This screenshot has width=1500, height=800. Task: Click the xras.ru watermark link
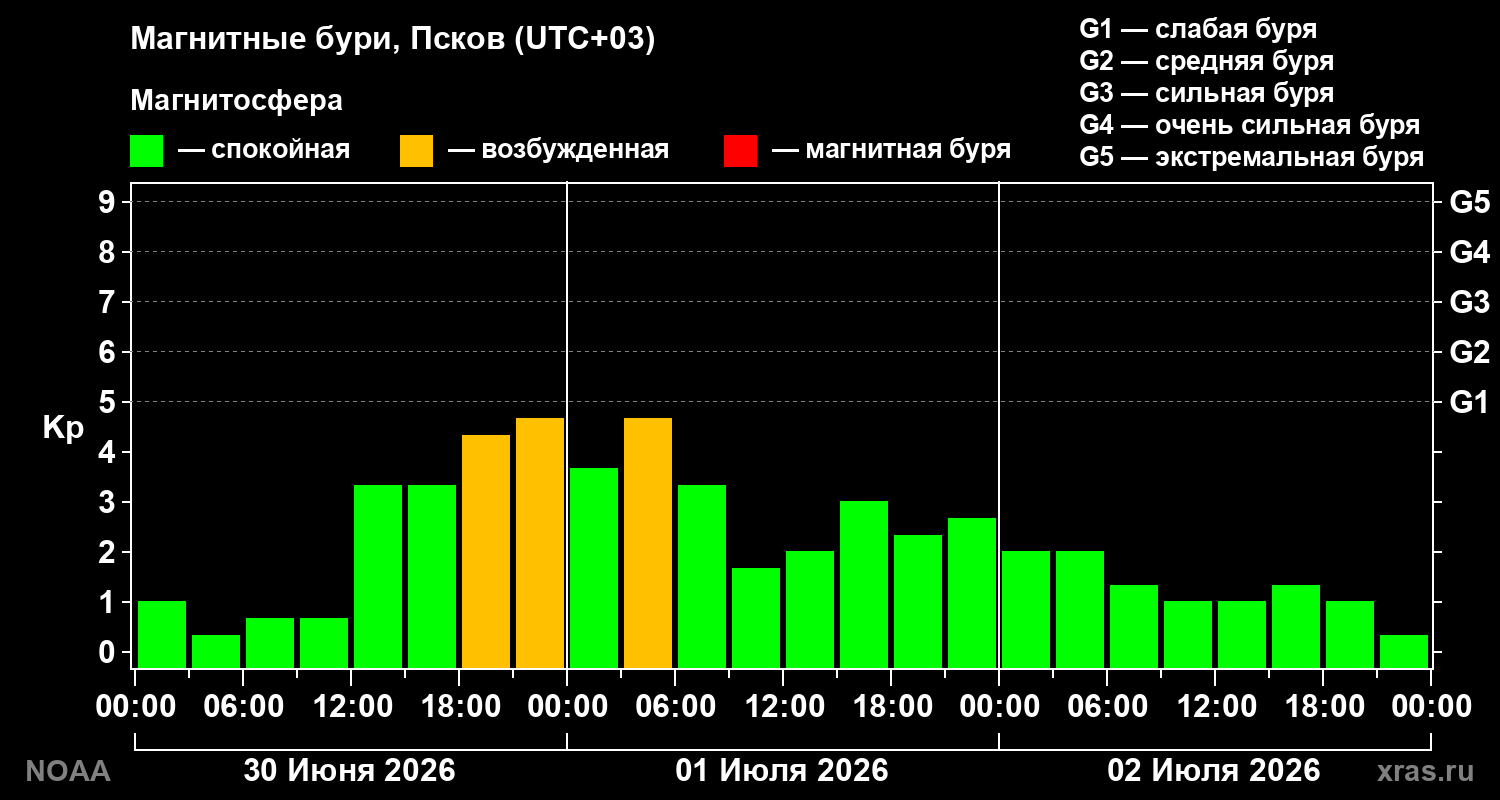(x=1425, y=771)
